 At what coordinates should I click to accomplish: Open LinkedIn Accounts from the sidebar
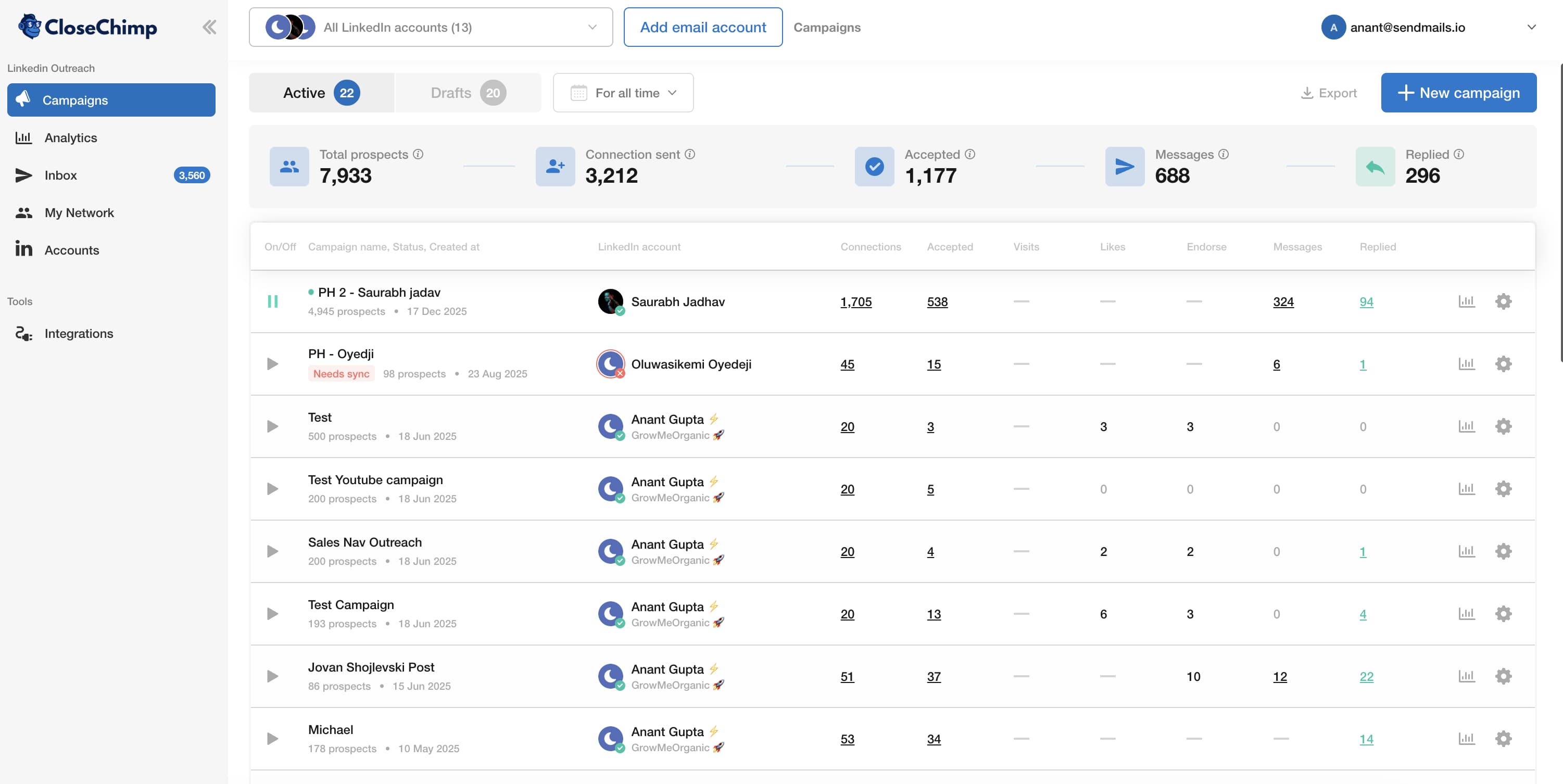click(x=72, y=249)
